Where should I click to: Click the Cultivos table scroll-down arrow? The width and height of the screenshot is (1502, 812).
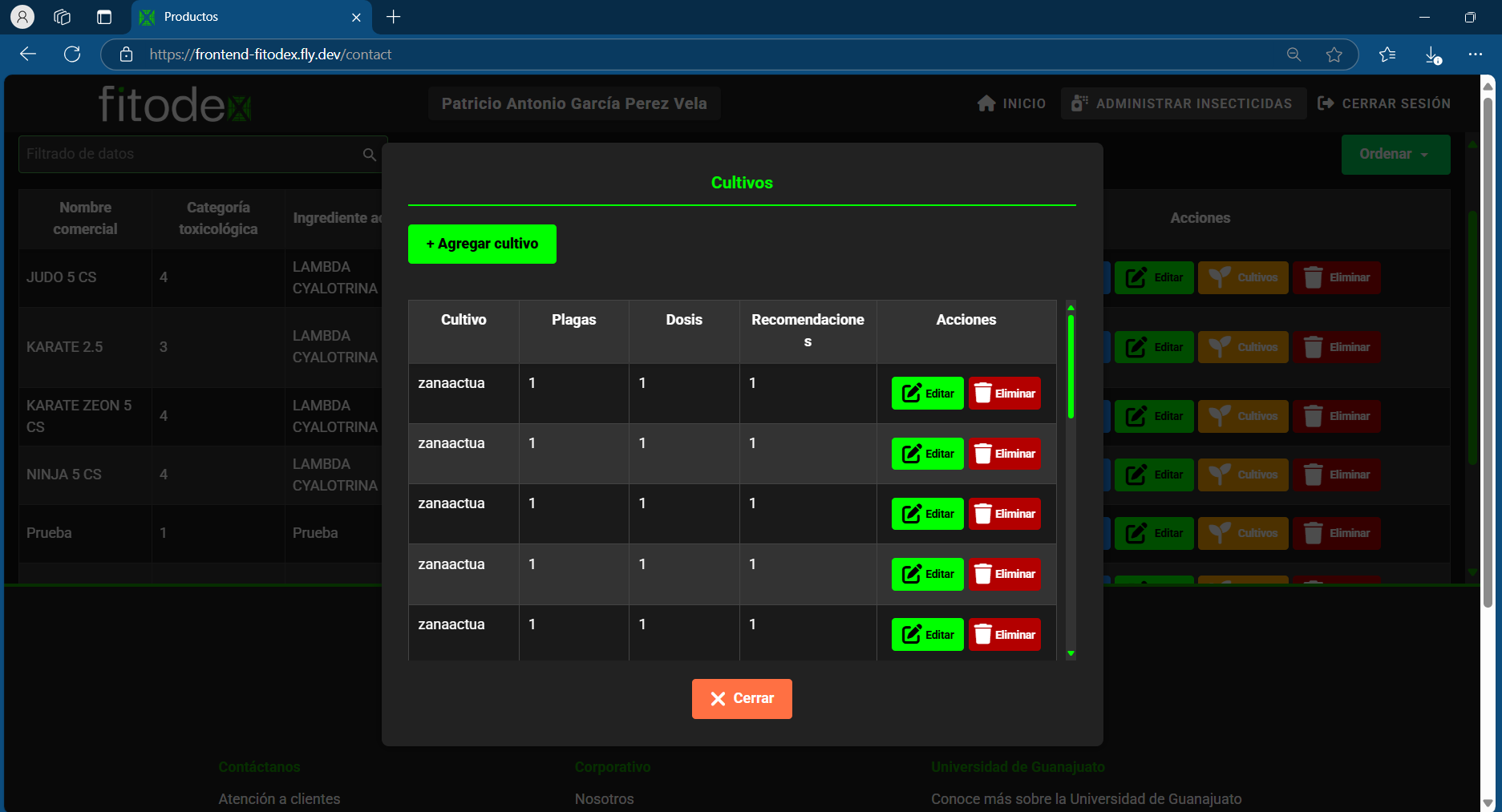pos(1071,654)
